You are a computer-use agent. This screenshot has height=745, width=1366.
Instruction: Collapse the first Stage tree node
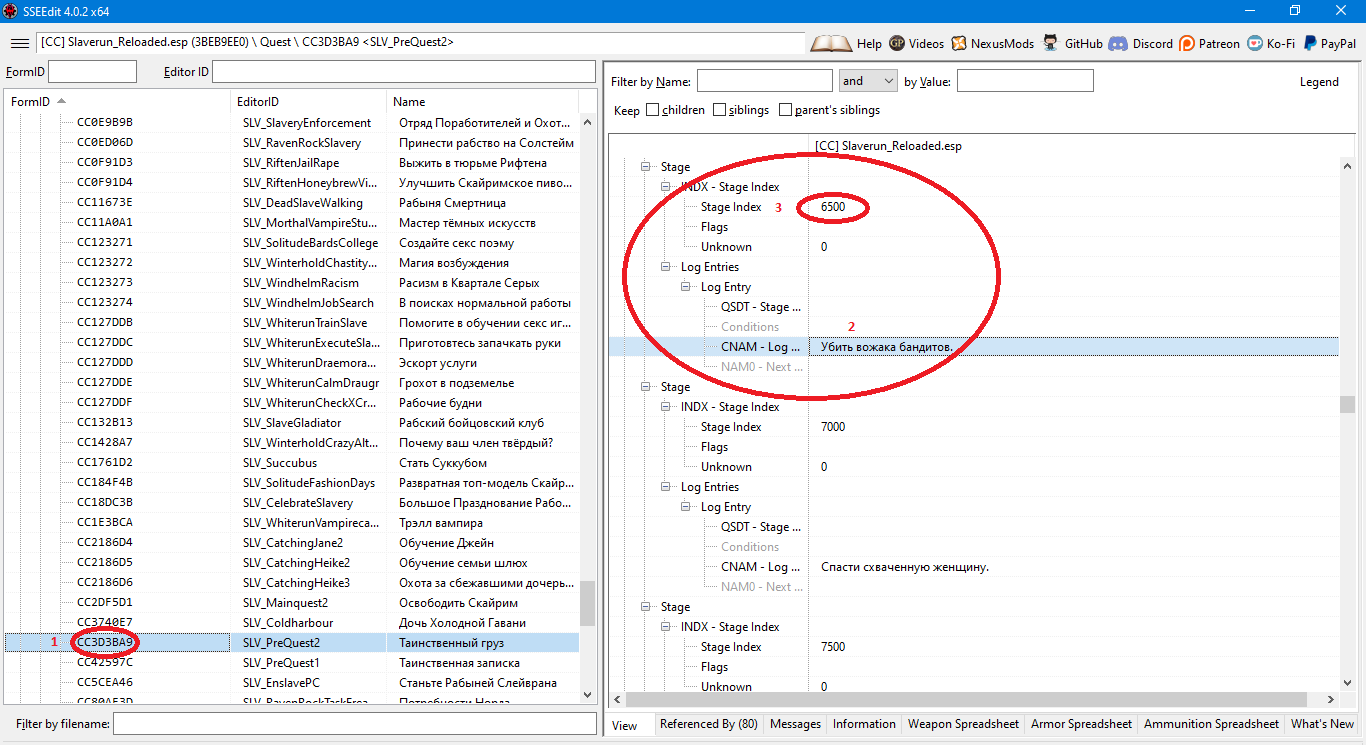(647, 167)
